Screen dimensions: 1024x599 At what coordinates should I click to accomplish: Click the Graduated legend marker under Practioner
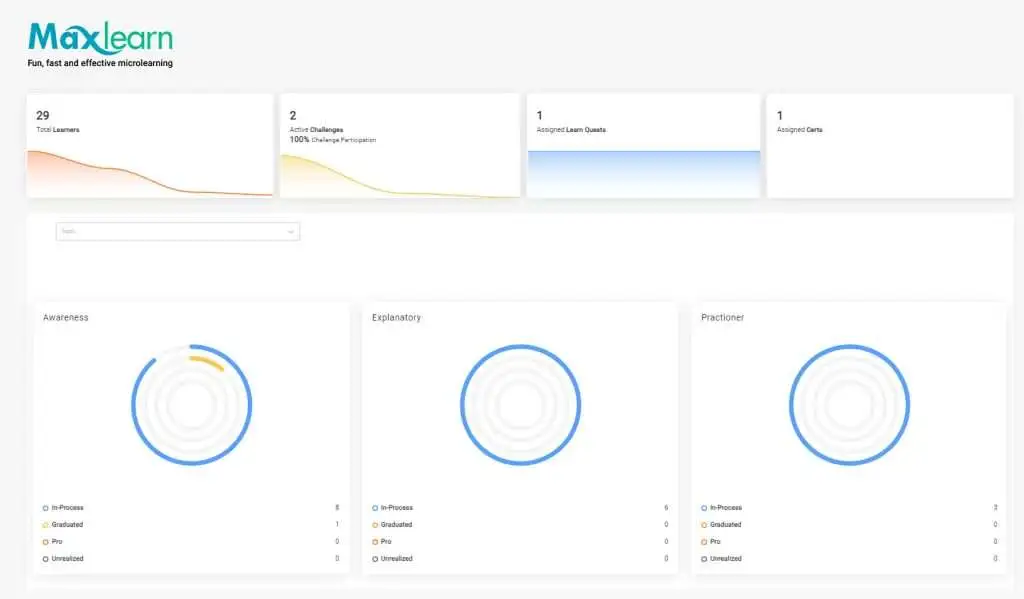(703, 524)
